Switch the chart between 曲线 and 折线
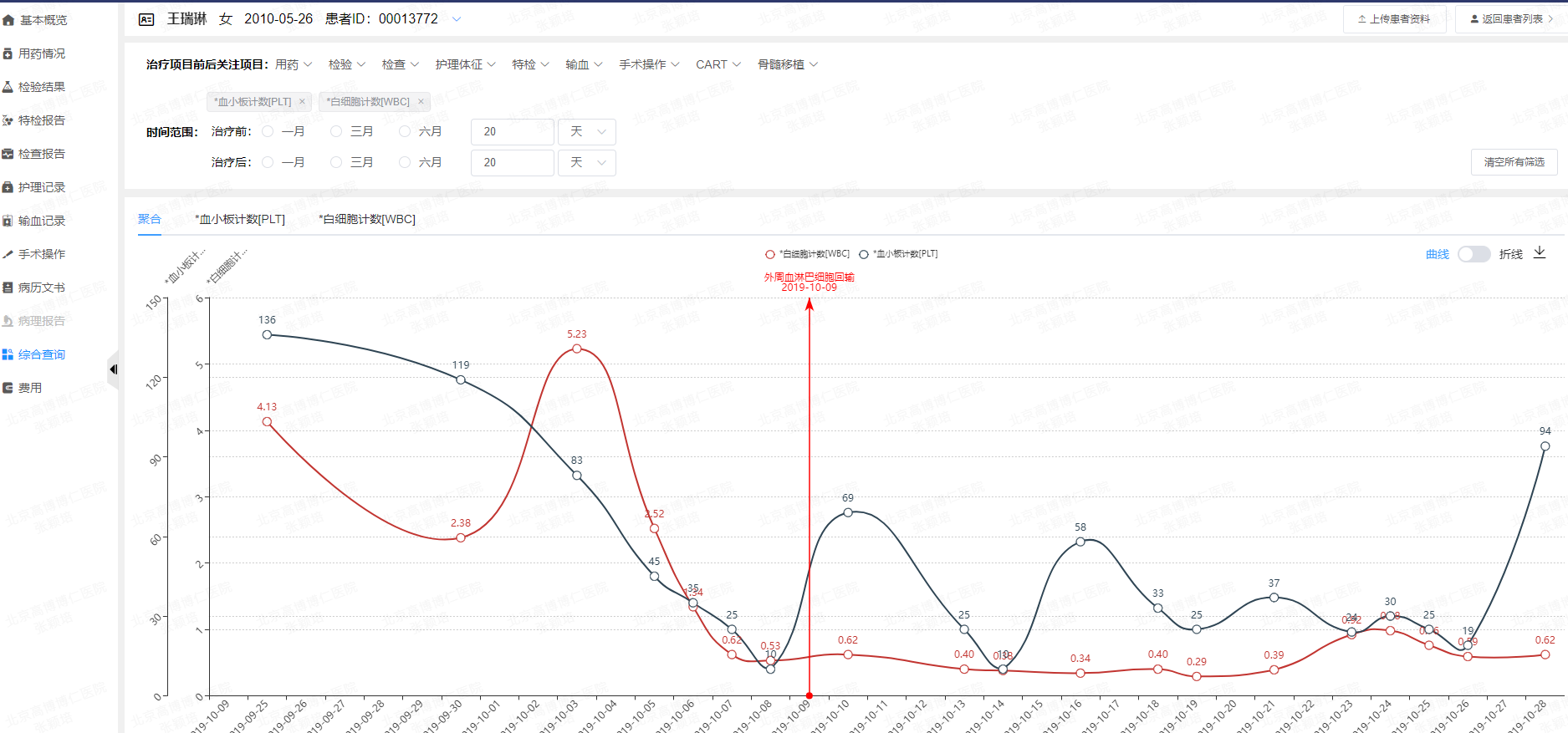The image size is (1568, 733). coord(1474,254)
